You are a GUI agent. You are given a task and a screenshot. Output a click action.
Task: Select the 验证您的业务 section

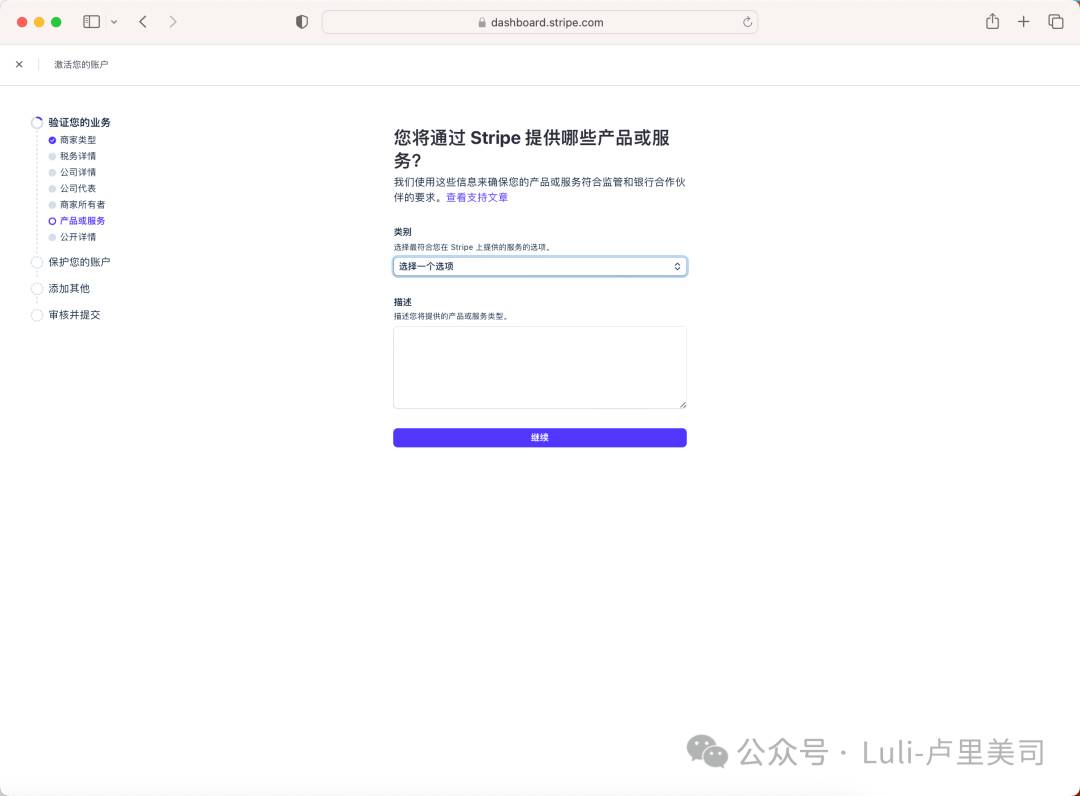pos(79,122)
